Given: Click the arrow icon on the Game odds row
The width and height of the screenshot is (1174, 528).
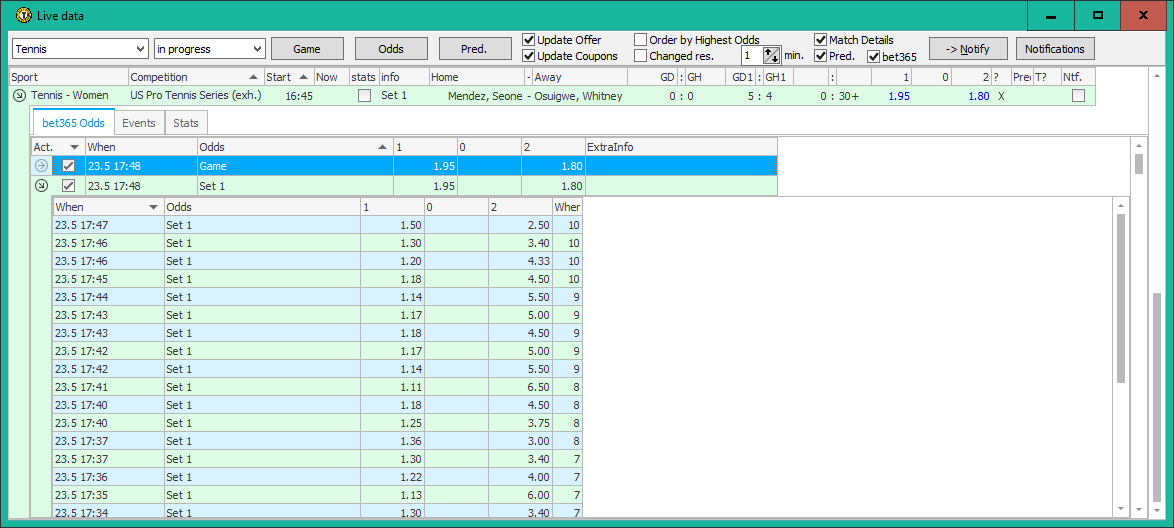Looking at the screenshot, I should (41, 166).
